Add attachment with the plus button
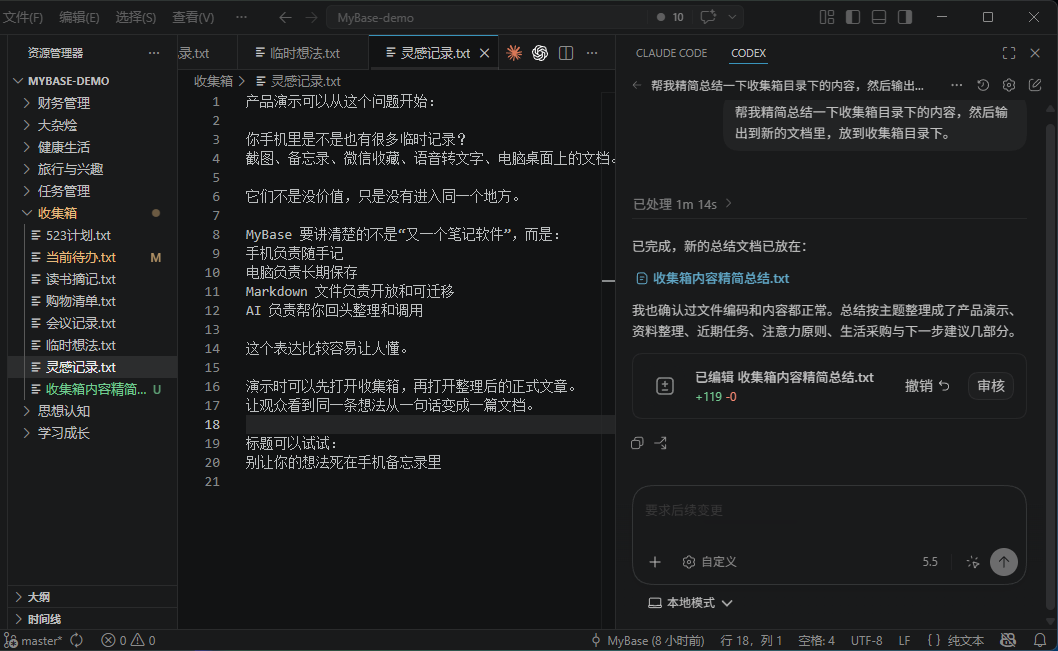This screenshot has width=1058, height=651. [655, 562]
